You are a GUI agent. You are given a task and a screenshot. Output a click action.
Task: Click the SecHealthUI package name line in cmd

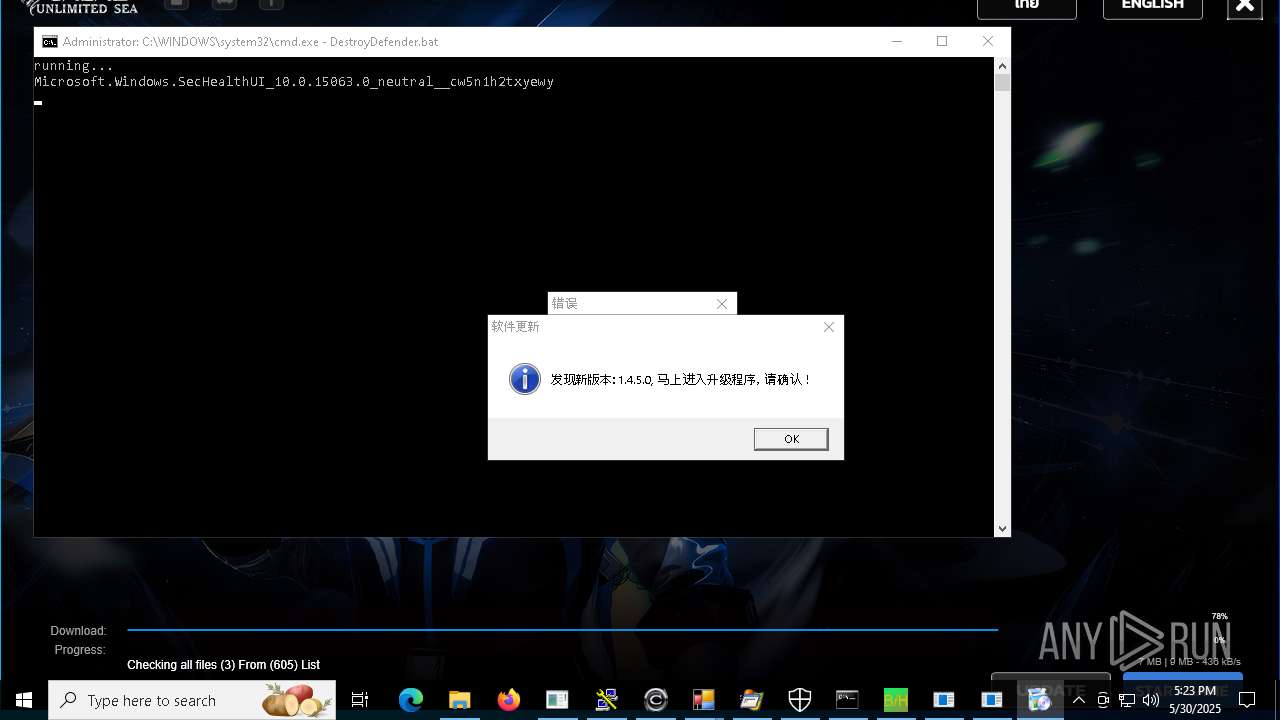pyautogui.click(x=294, y=82)
